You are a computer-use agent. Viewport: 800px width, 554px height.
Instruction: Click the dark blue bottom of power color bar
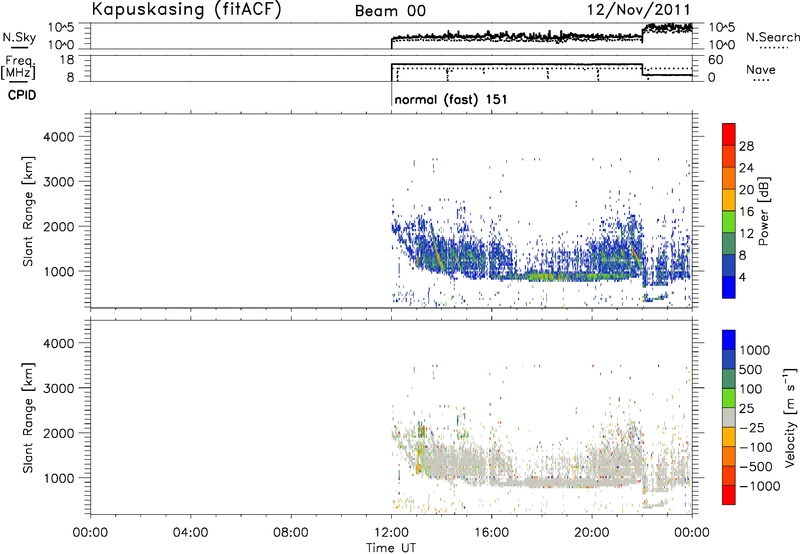729,287
